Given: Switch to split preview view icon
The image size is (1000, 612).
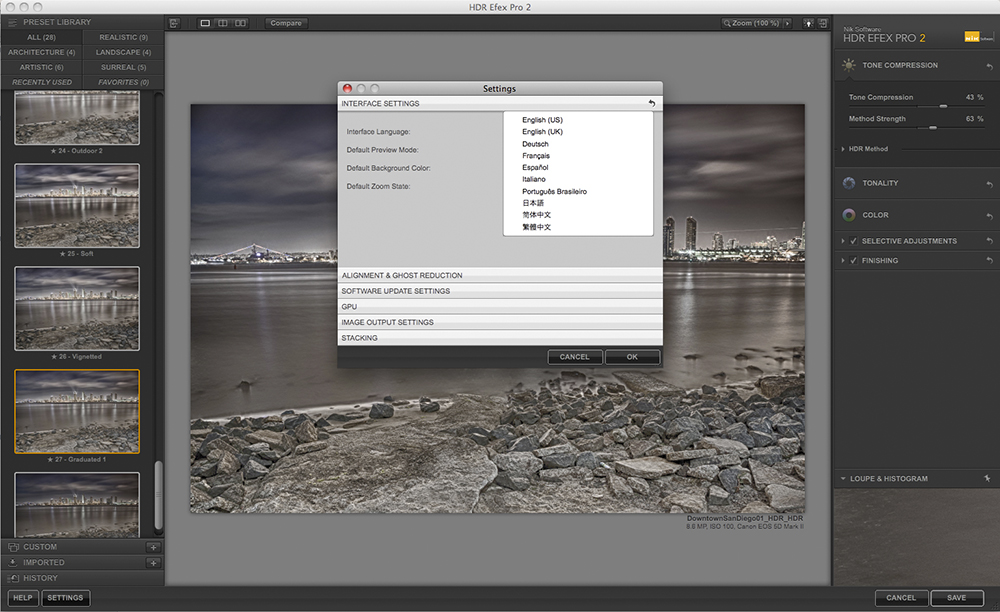Looking at the screenshot, I should pos(222,23).
